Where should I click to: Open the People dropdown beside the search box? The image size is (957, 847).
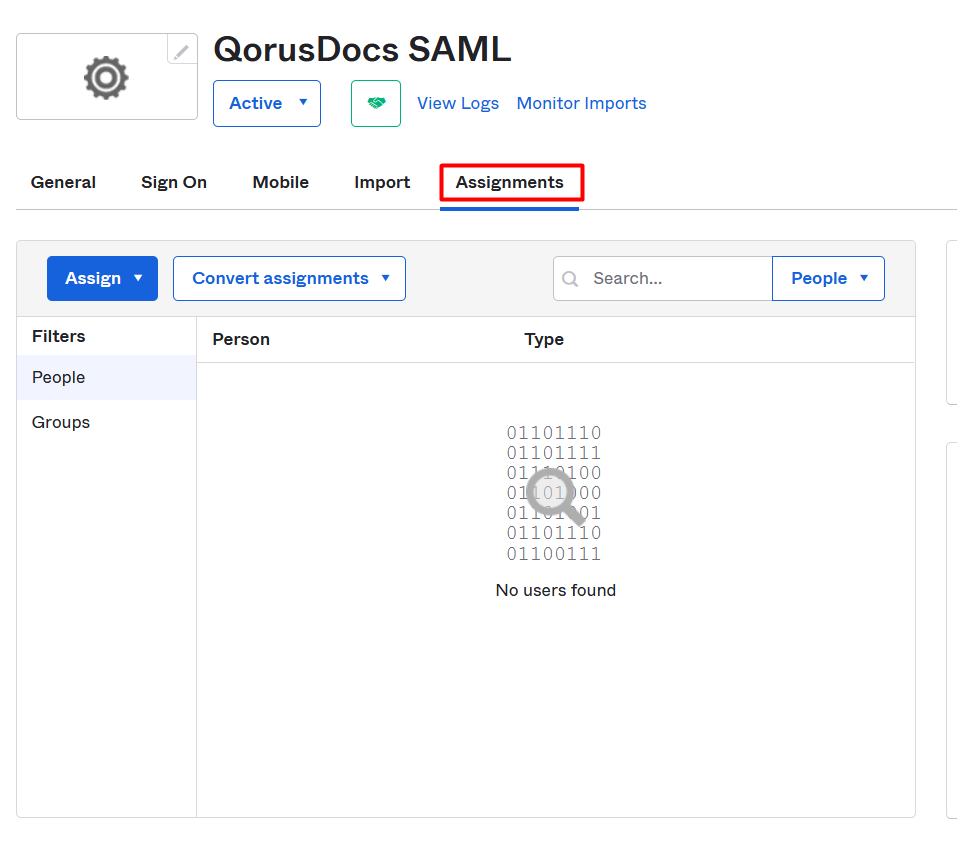(x=828, y=279)
